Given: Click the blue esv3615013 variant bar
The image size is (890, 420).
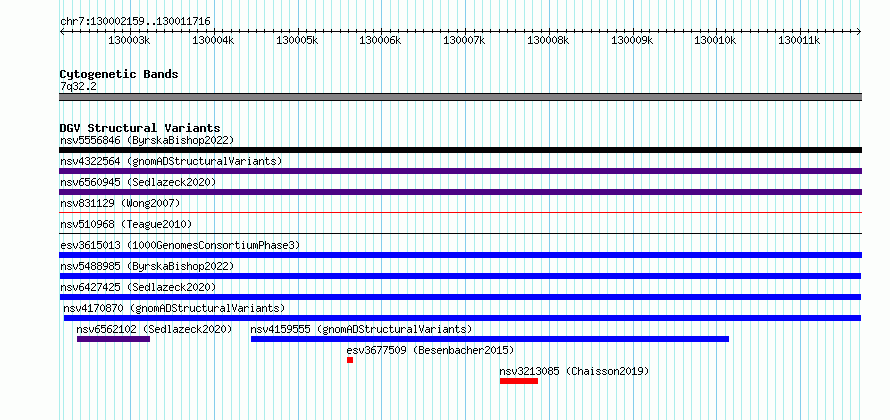Looking at the screenshot, I should pos(461,255).
